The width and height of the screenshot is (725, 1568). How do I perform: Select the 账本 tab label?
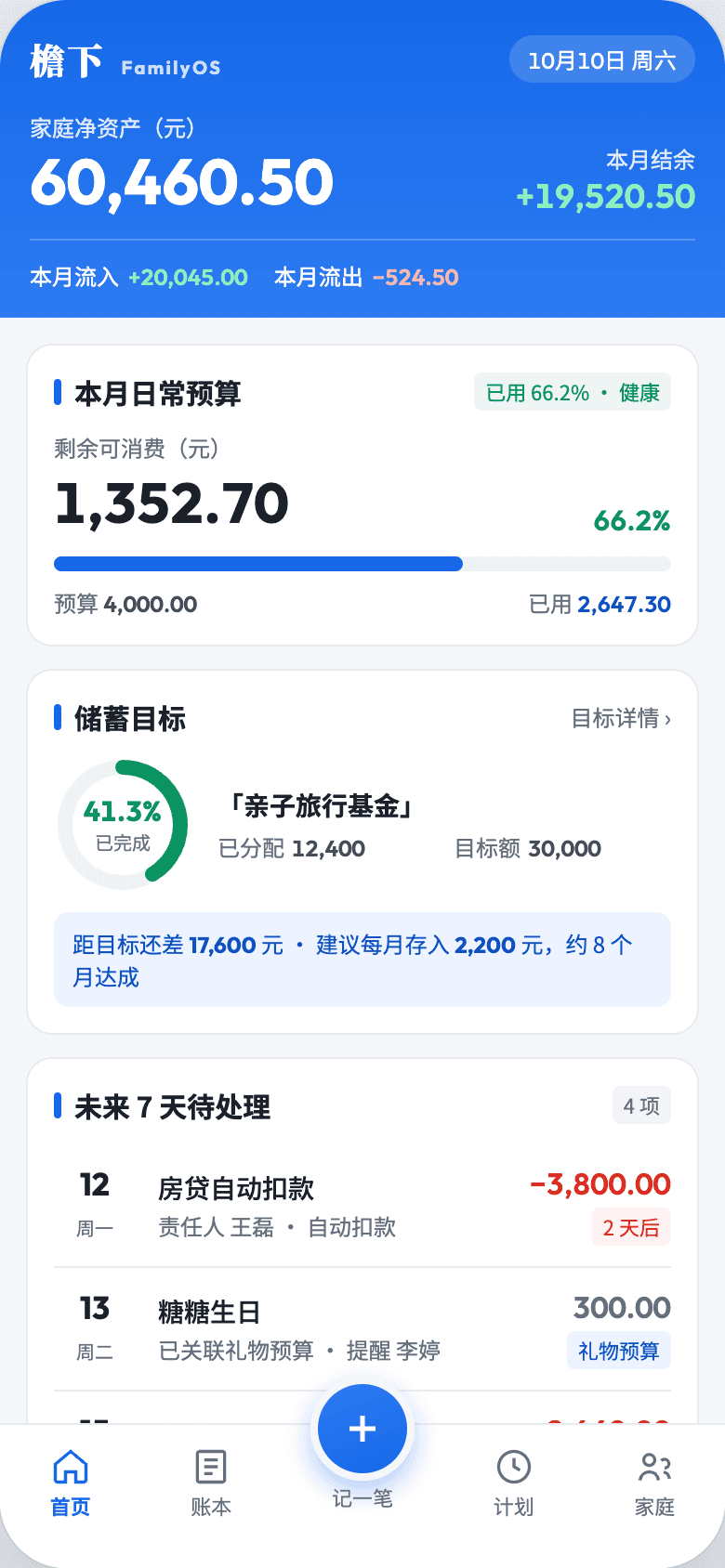[211, 1507]
